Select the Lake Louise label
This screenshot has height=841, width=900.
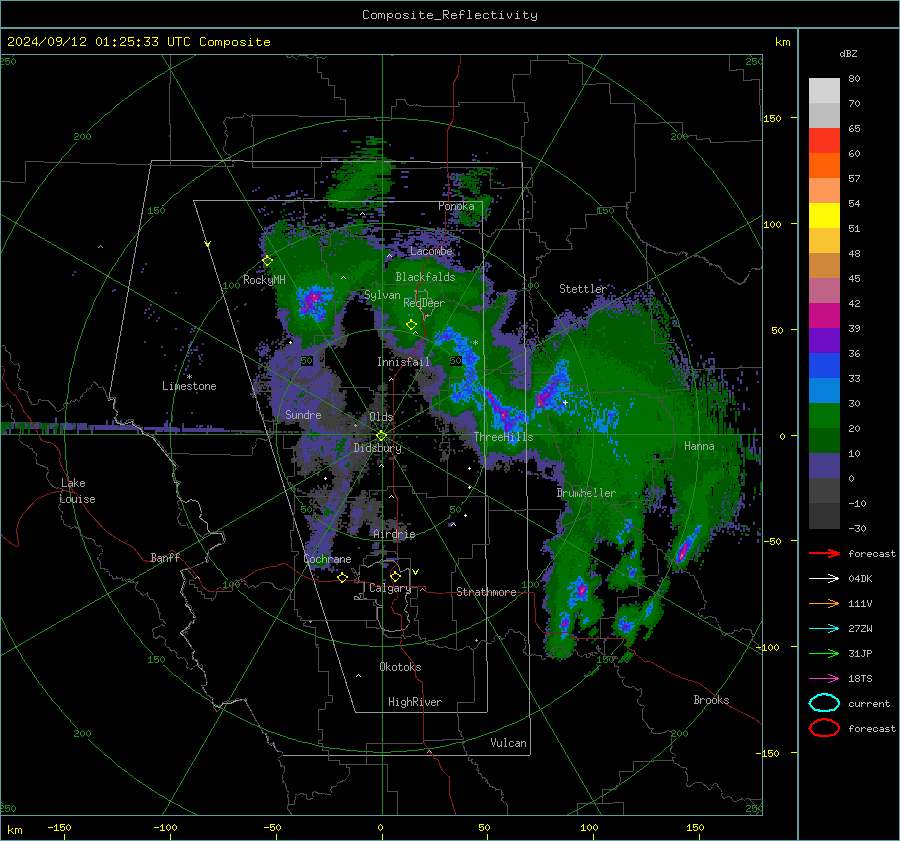pos(77,491)
